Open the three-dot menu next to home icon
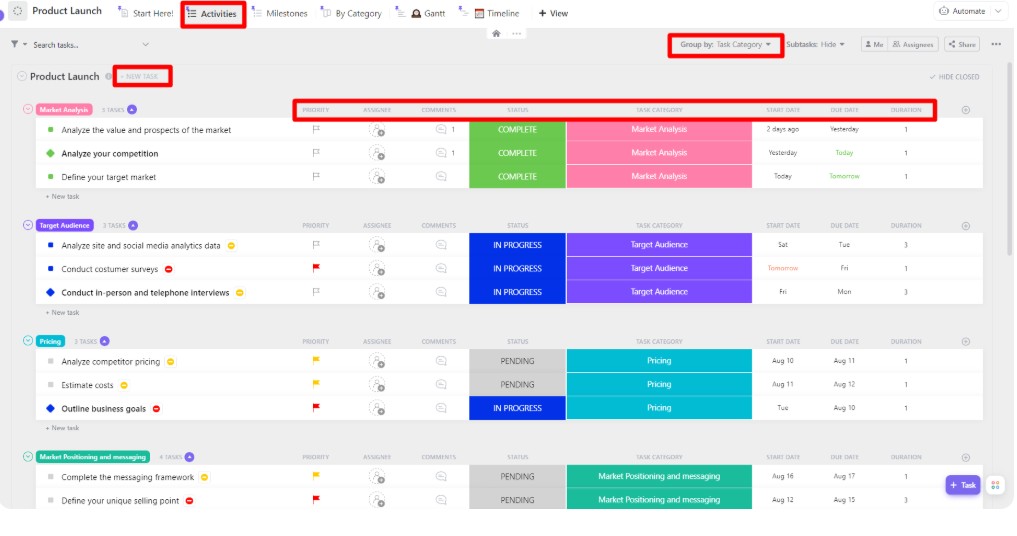This screenshot has height=536, width=1017. [x=516, y=34]
